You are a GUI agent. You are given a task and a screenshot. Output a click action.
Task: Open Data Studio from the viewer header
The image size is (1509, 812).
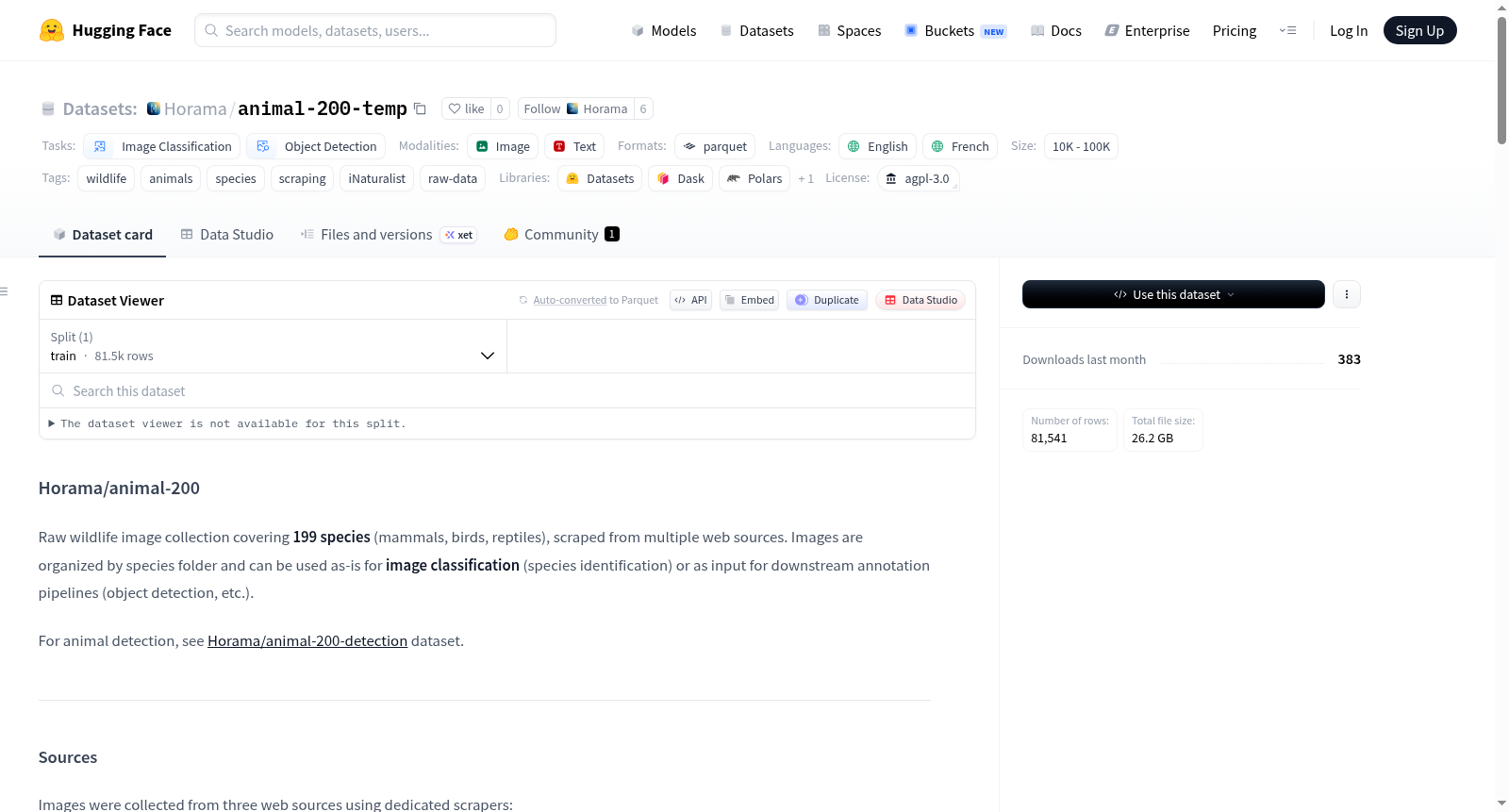click(920, 300)
